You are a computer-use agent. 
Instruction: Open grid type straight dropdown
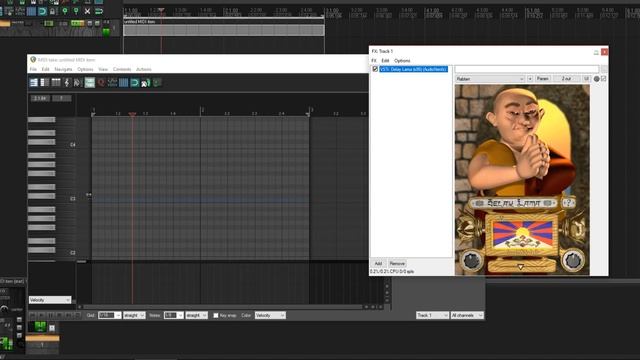(x=134, y=316)
